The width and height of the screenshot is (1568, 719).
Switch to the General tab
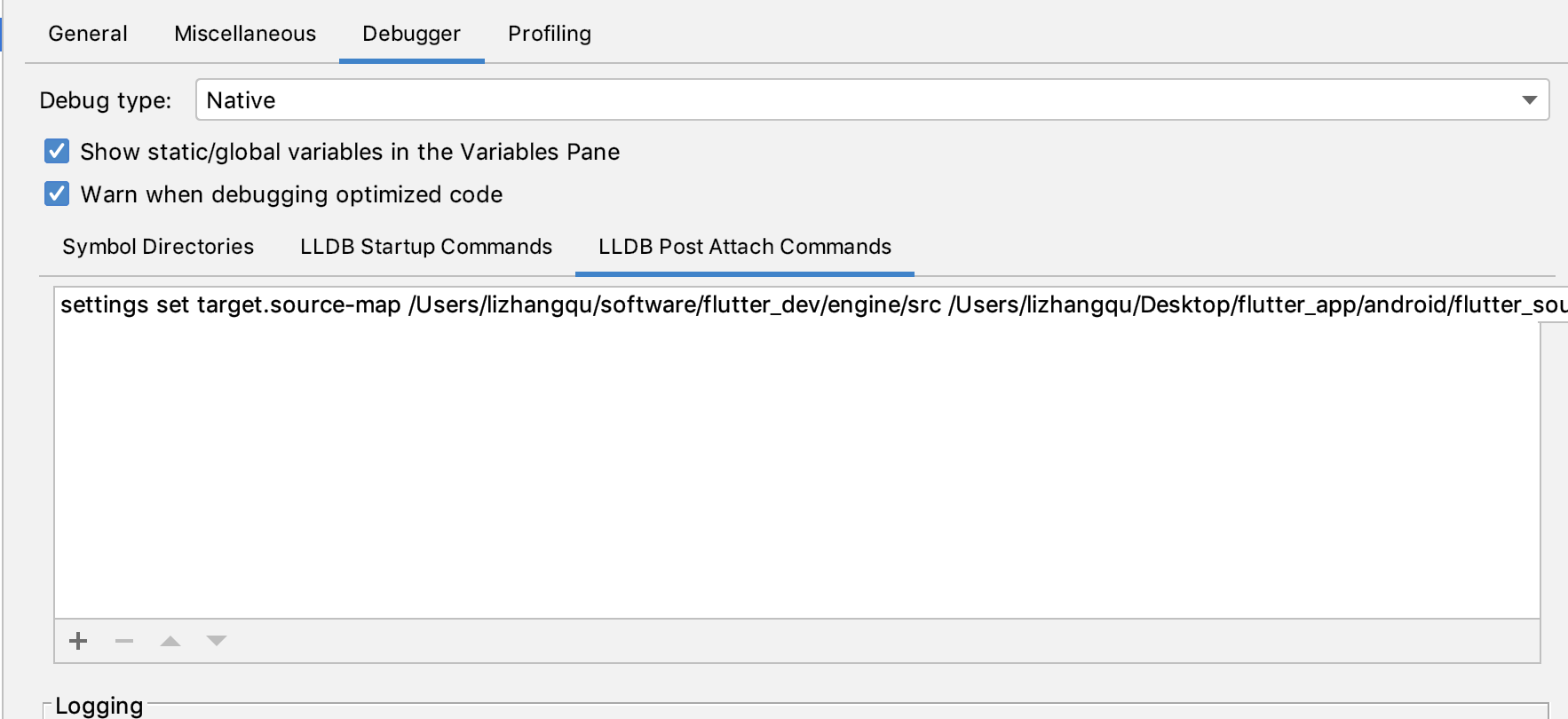point(88,34)
